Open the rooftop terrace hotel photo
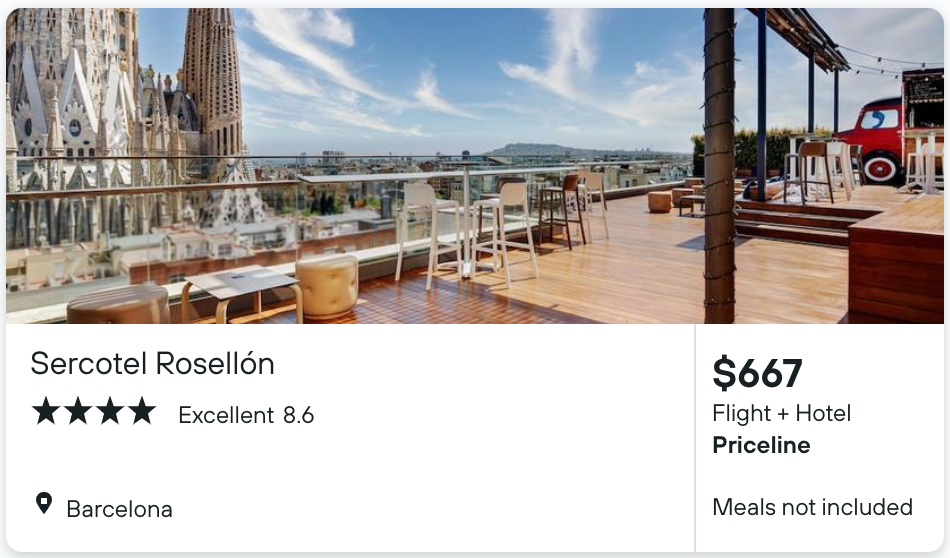This screenshot has height=558, width=950. (475, 166)
